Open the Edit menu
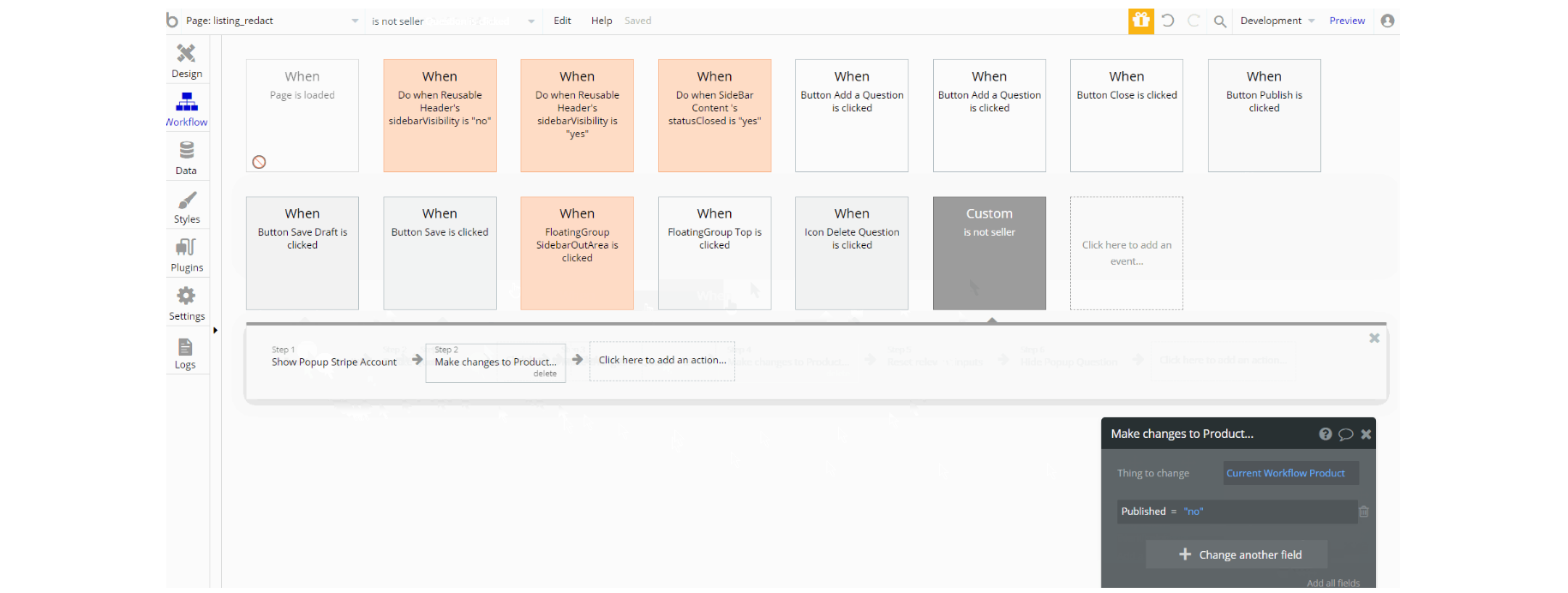 (562, 21)
